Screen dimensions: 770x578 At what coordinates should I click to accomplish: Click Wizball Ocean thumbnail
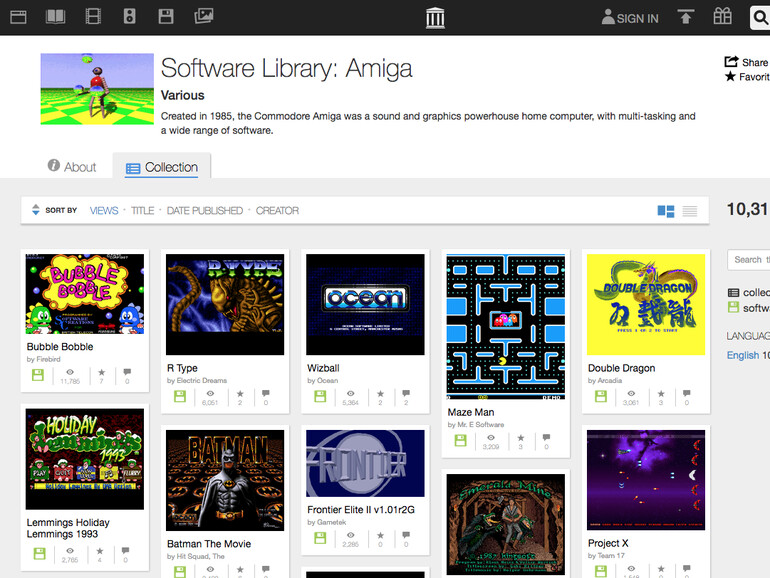click(x=365, y=304)
